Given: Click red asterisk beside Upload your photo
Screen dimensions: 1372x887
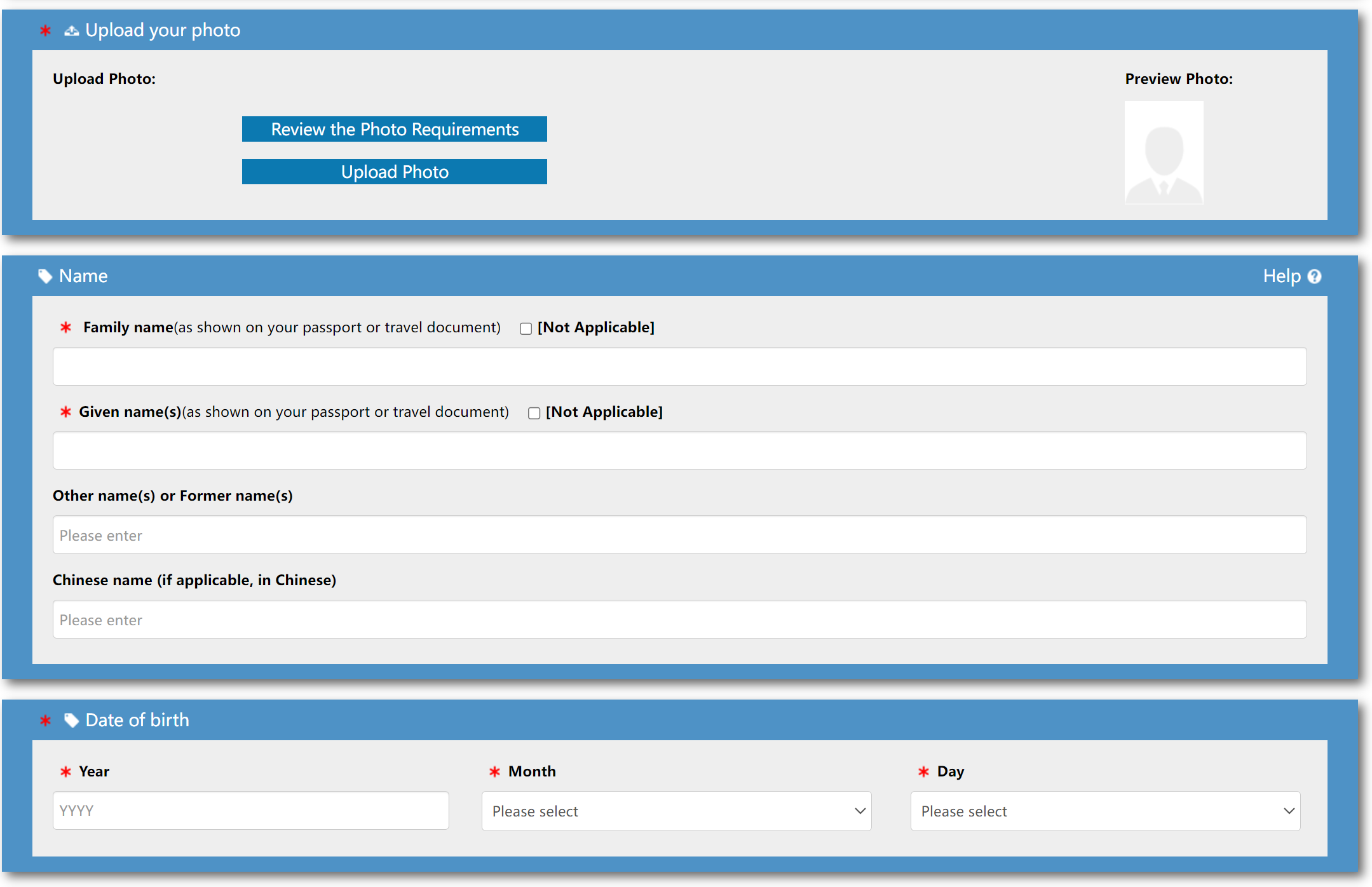Looking at the screenshot, I should click(45, 30).
